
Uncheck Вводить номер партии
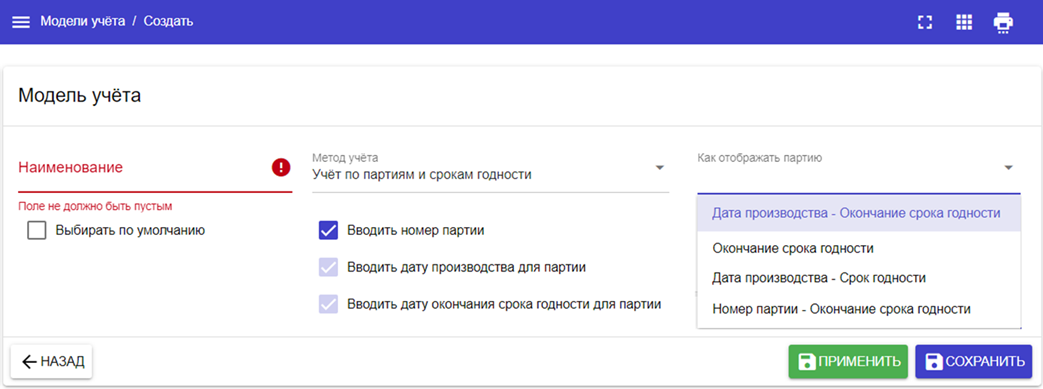click(x=329, y=231)
